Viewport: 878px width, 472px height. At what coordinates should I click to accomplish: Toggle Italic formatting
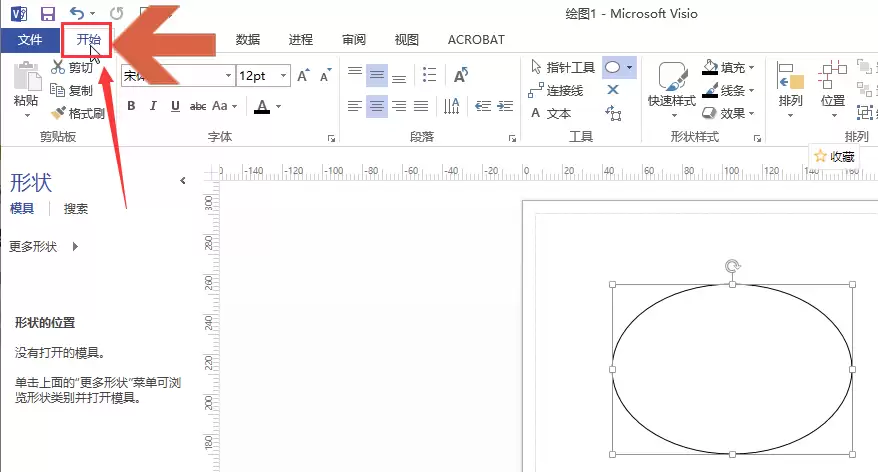[x=153, y=106]
